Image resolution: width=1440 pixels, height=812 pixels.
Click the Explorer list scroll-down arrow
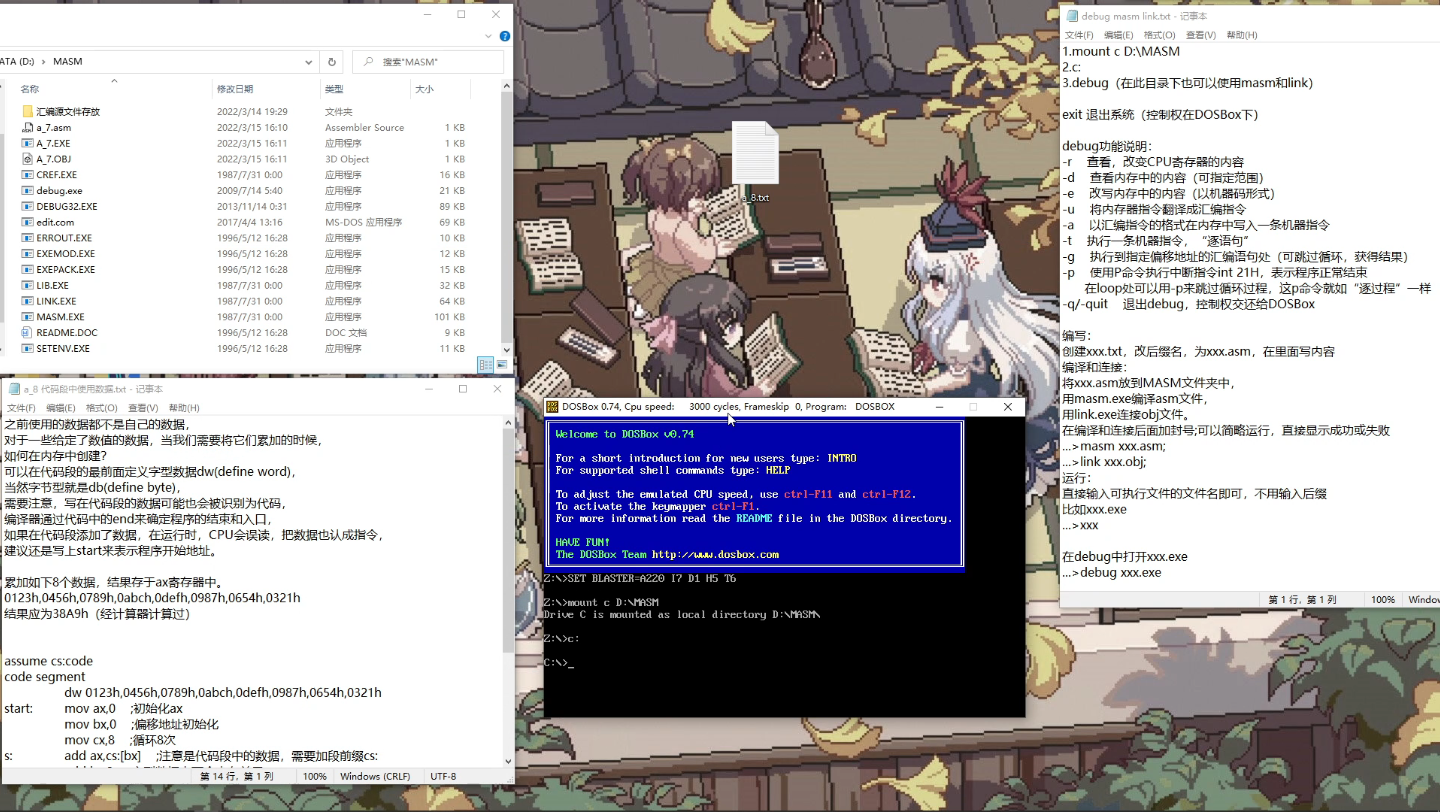(507, 351)
